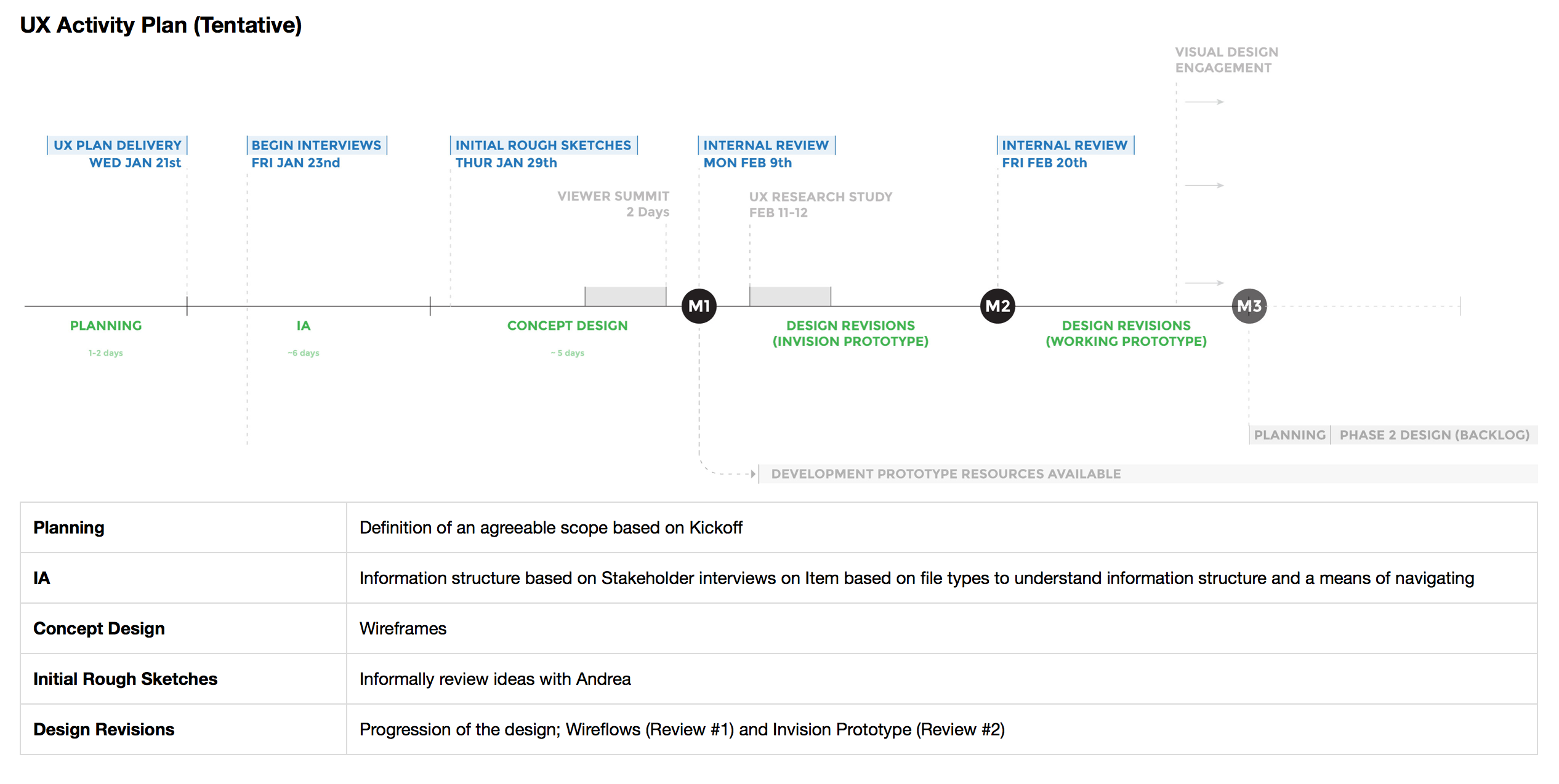Click the M2 milestone circle

pos(997,306)
